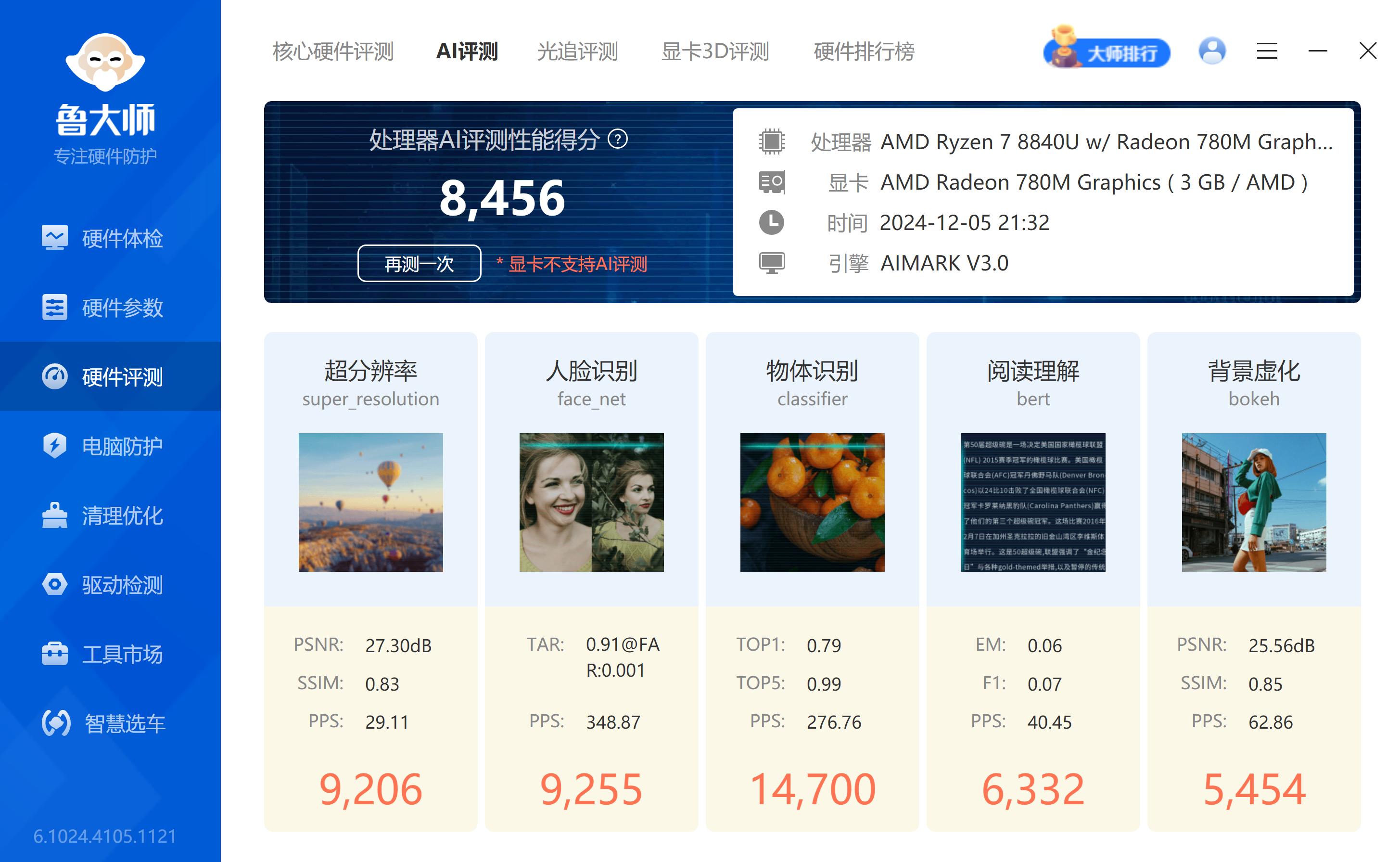Image resolution: width=1400 pixels, height=862 pixels.
Task: Click the 背景虚化 bokeh thumbnail
Action: click(1254, 502)
